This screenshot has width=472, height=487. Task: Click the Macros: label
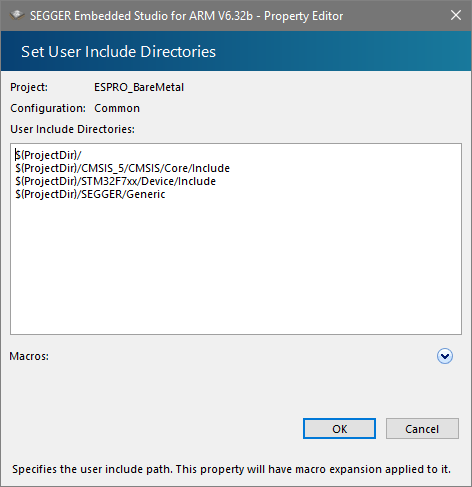29,356
